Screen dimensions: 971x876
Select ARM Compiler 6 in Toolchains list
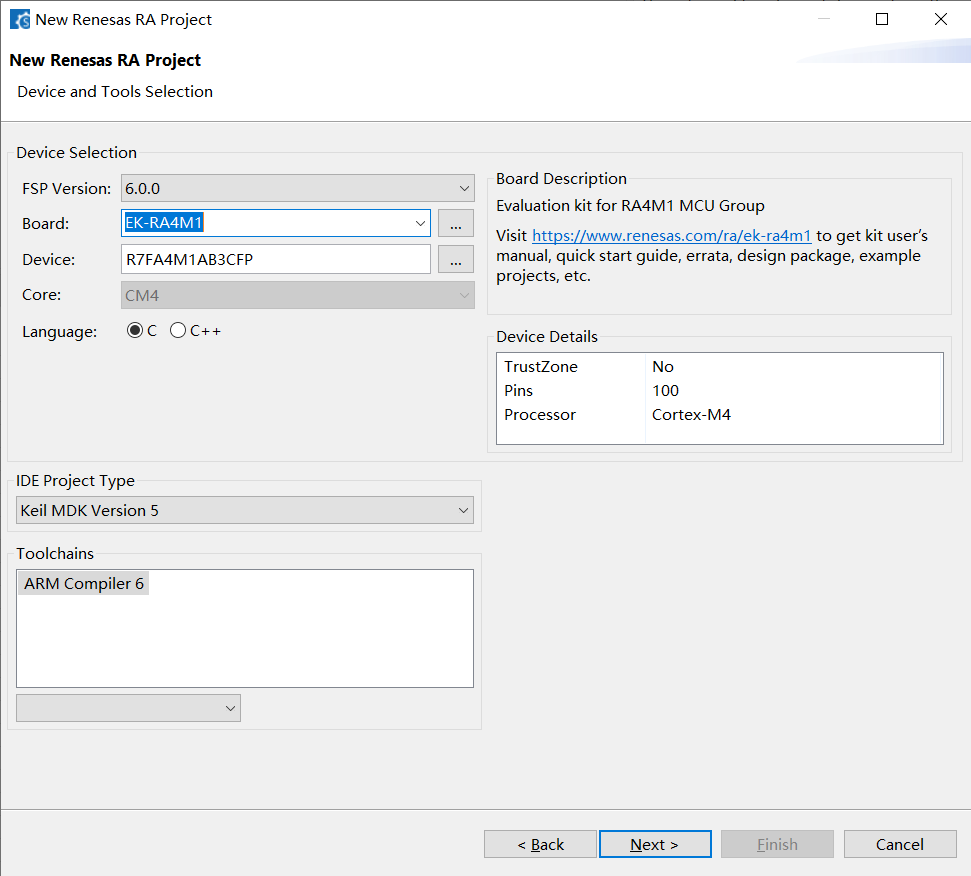(85, 584)
